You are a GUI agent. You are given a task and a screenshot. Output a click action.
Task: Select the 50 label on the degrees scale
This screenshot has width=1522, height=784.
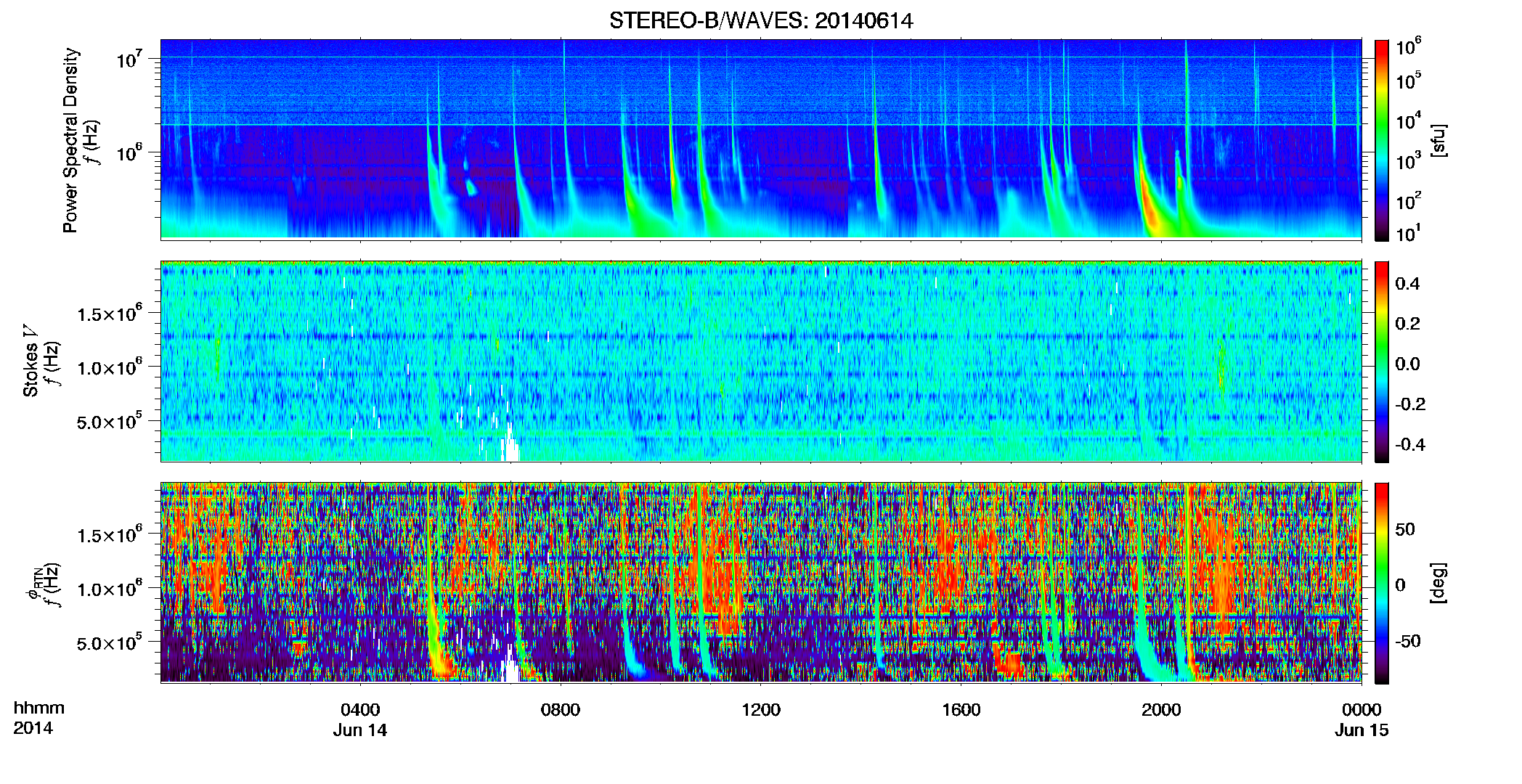click(x=1405, y=529)
